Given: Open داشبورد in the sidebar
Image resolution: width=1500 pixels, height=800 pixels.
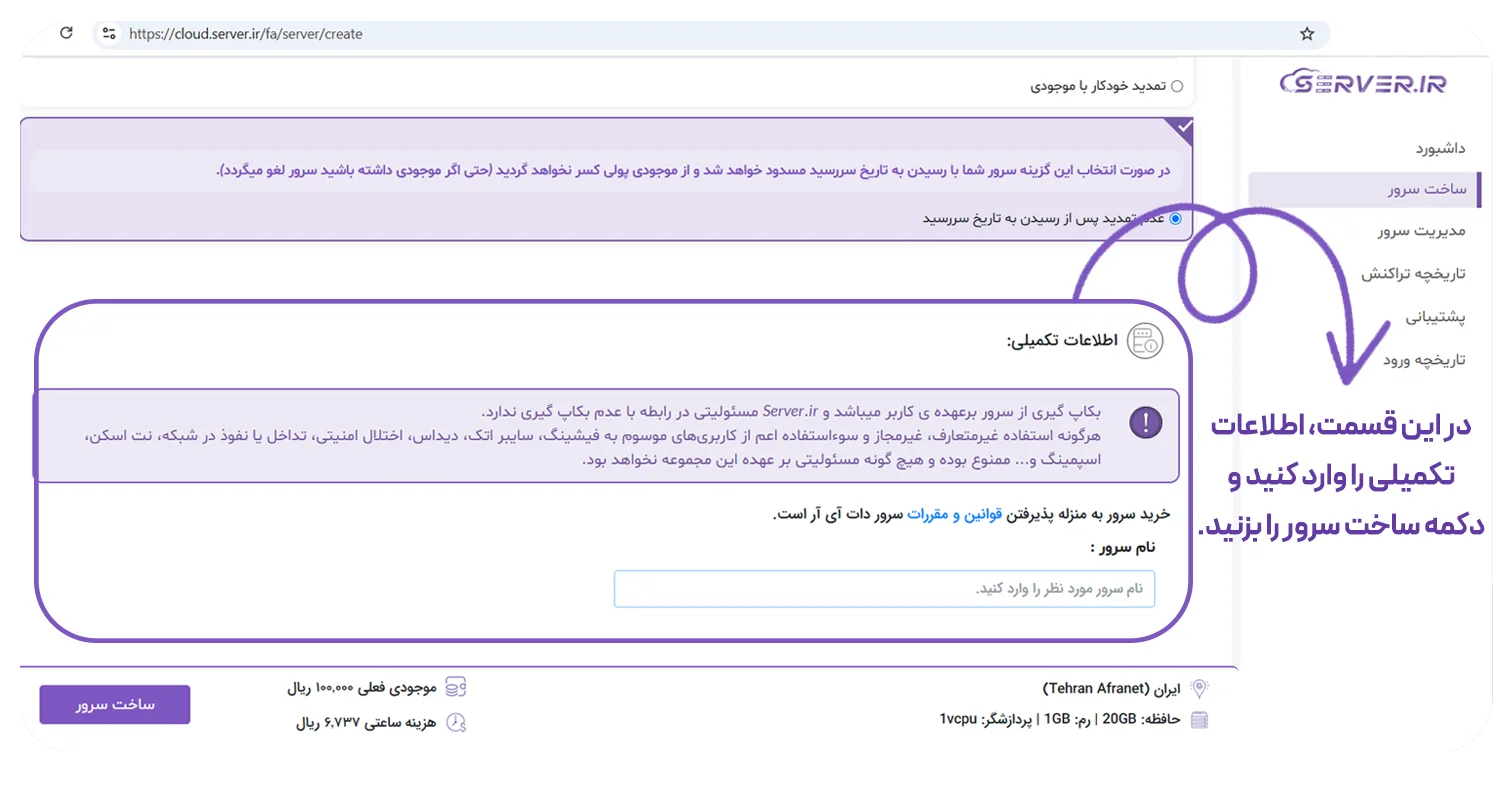Looking at the screenshot, I should click(1439, 148).
